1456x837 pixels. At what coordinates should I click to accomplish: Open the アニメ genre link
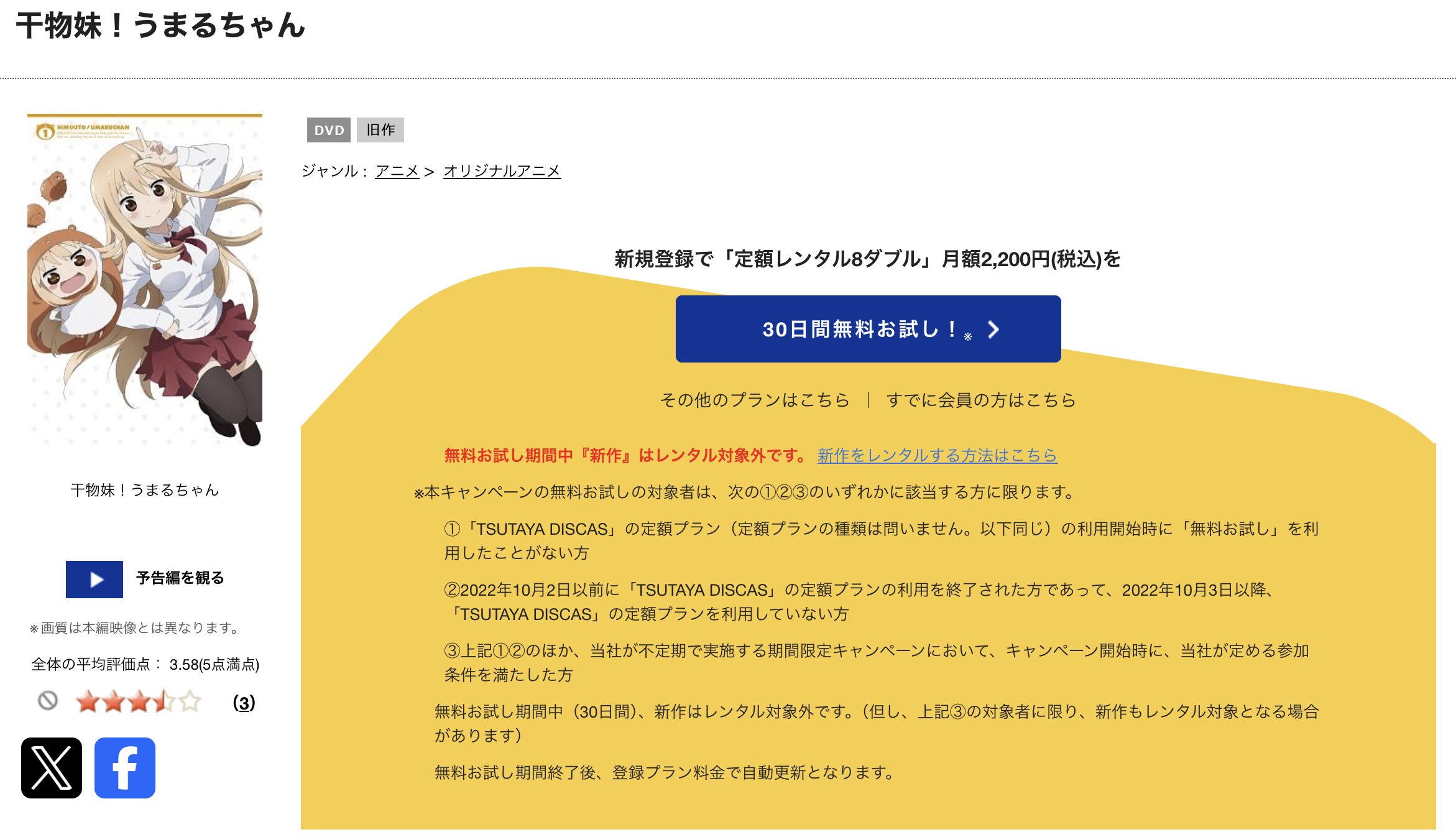pyautogui.click(x=397, y=171)
